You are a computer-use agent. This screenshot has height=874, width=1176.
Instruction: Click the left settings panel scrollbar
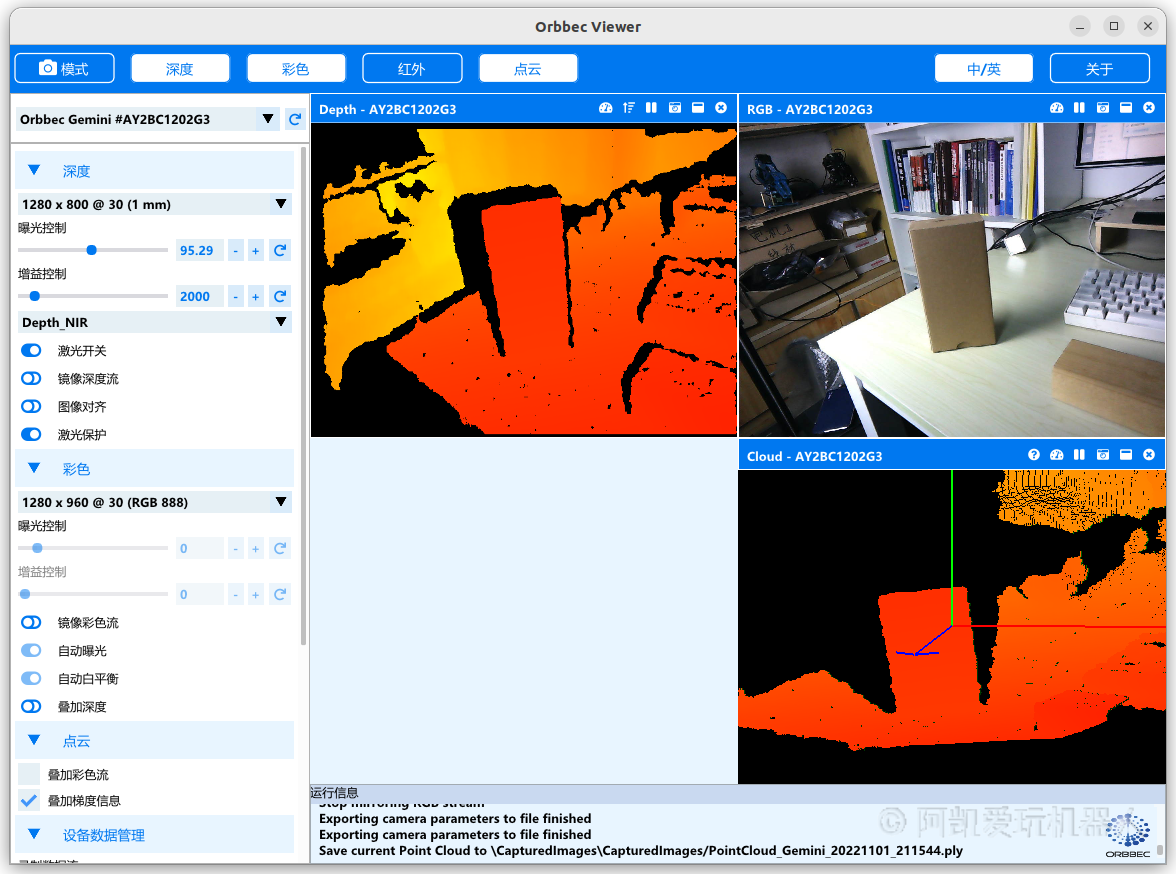(x=303, y=396)
